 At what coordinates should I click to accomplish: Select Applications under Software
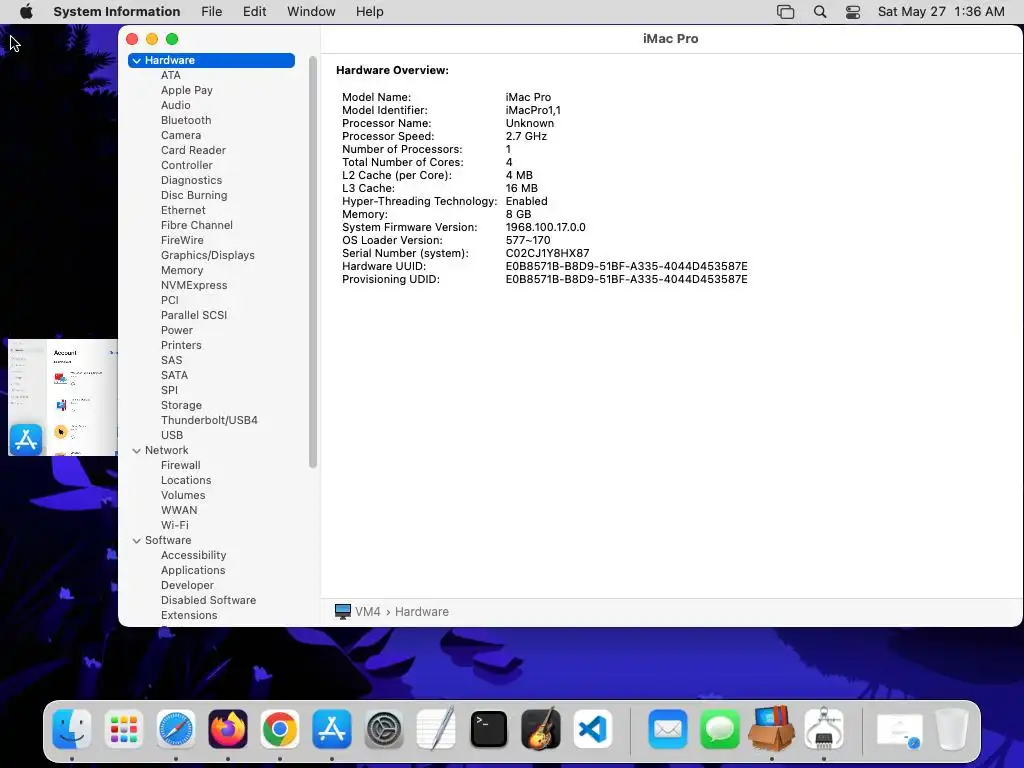(193, 571)
